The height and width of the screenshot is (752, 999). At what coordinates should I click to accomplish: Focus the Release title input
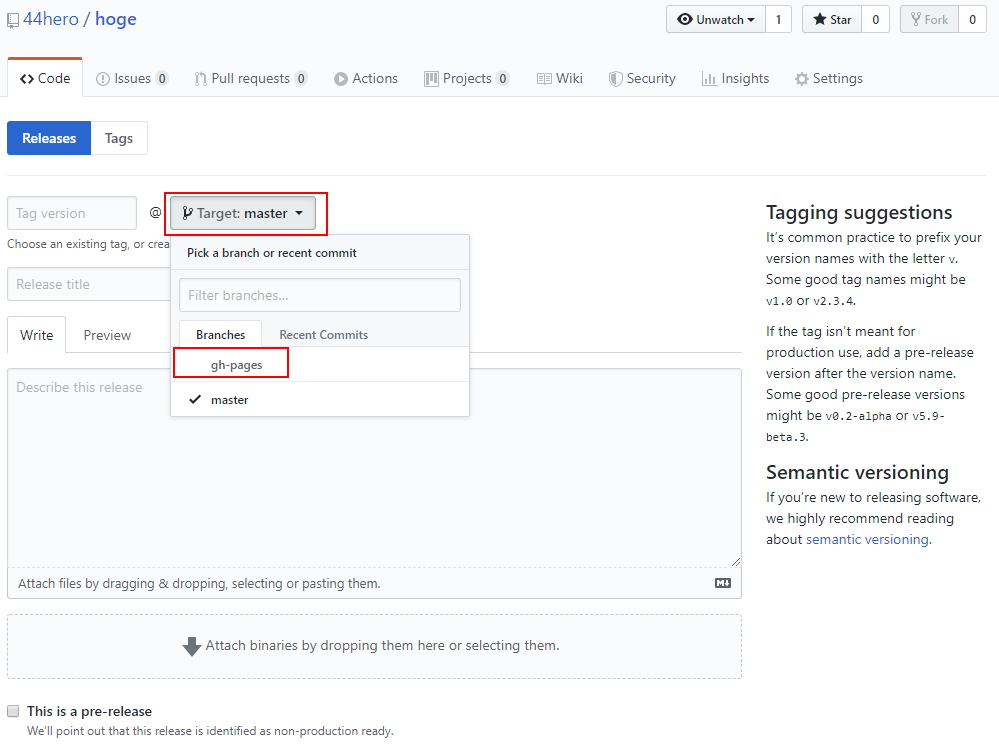89,284
